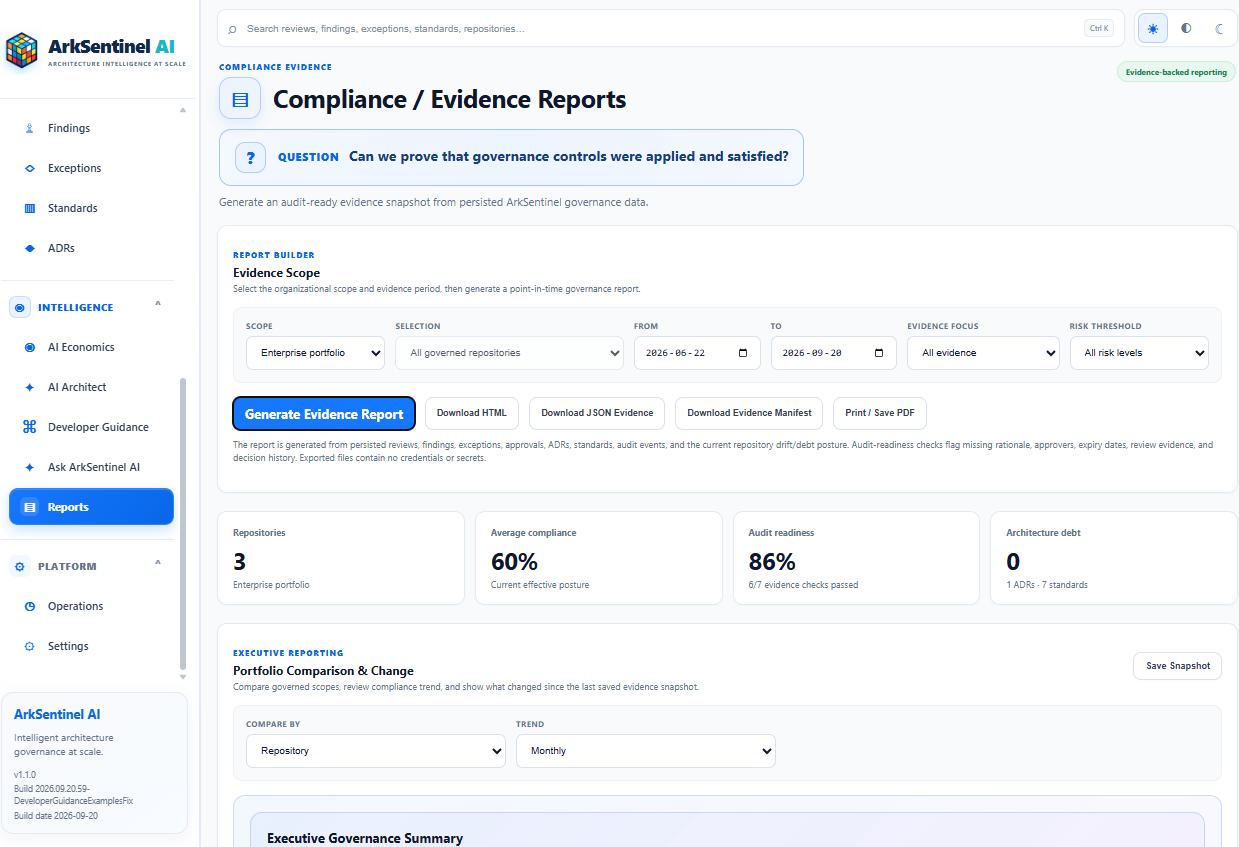
Task: Click the From date field
Action: click(697, 353)
